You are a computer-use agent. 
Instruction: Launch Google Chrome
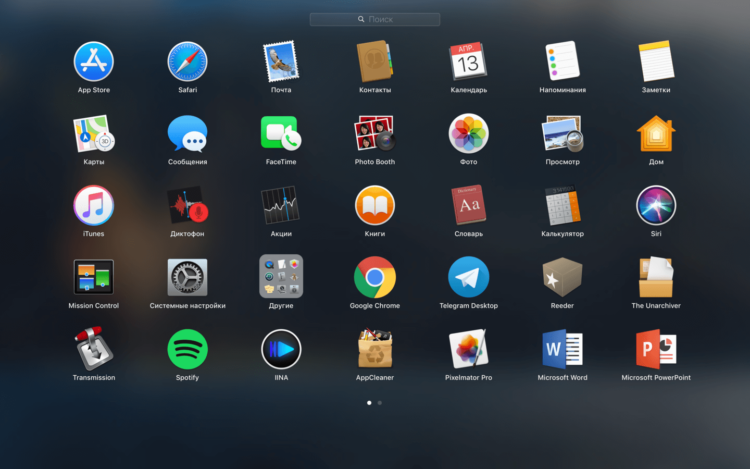pos(375,277)
